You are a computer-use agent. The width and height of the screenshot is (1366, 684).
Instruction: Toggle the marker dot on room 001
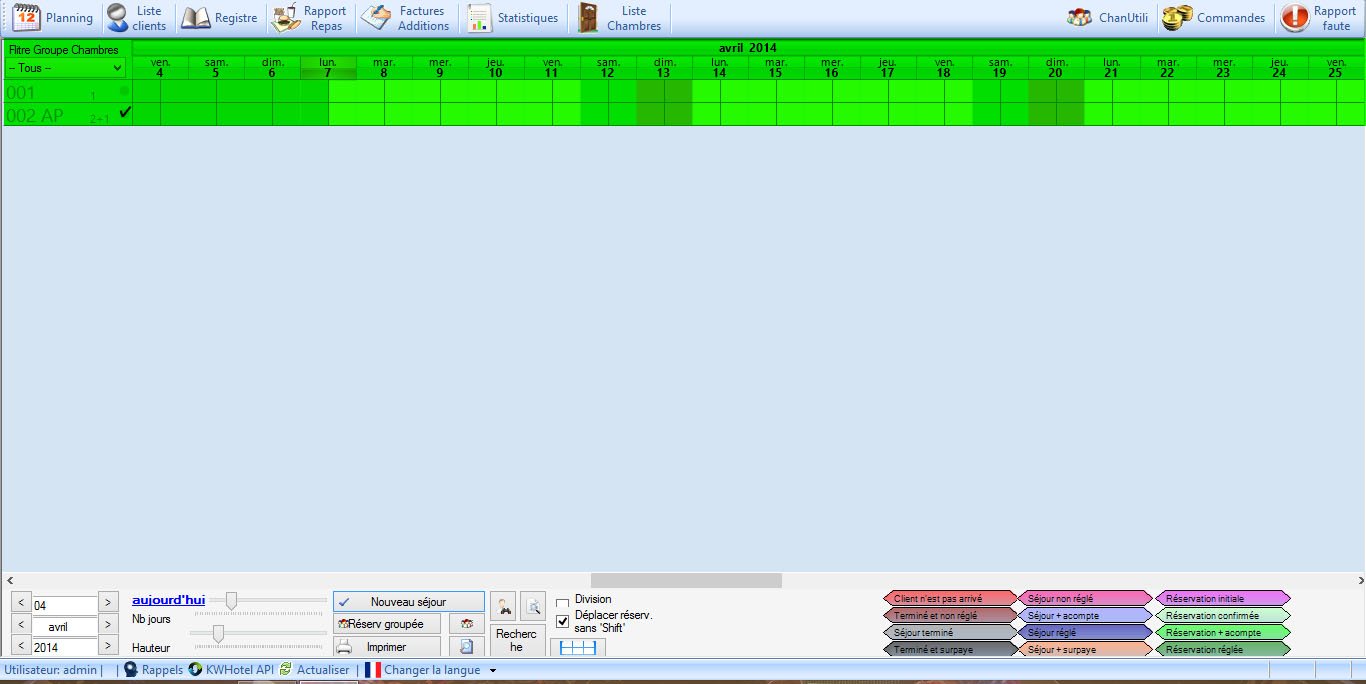coord(125,91)
